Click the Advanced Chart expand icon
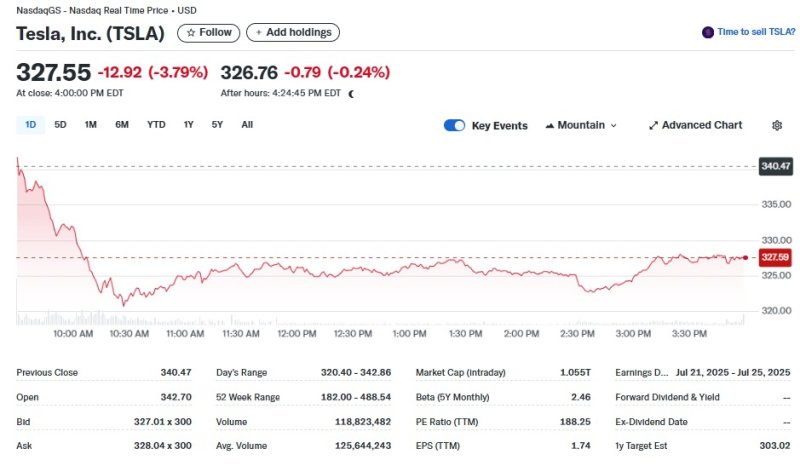800x466 pixels. coord(653,125)
